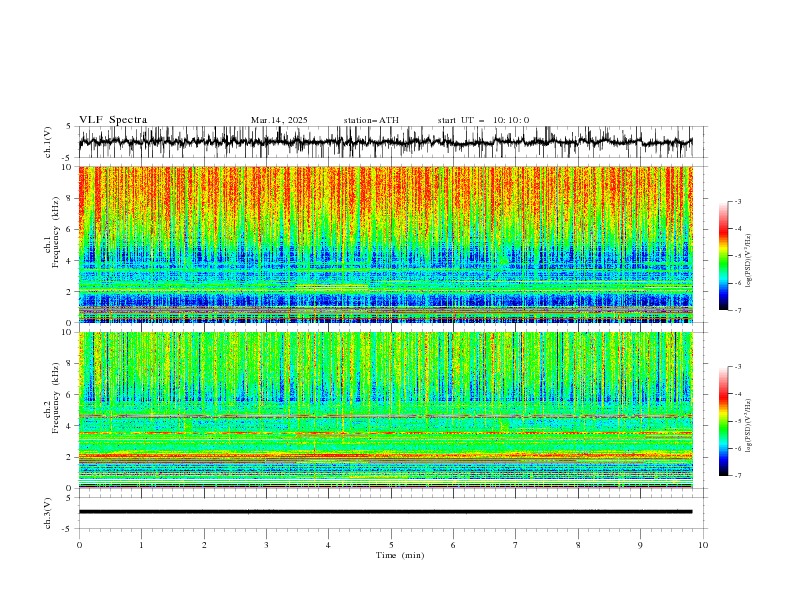Click the lower PSD color scale bar

point(723,421)
